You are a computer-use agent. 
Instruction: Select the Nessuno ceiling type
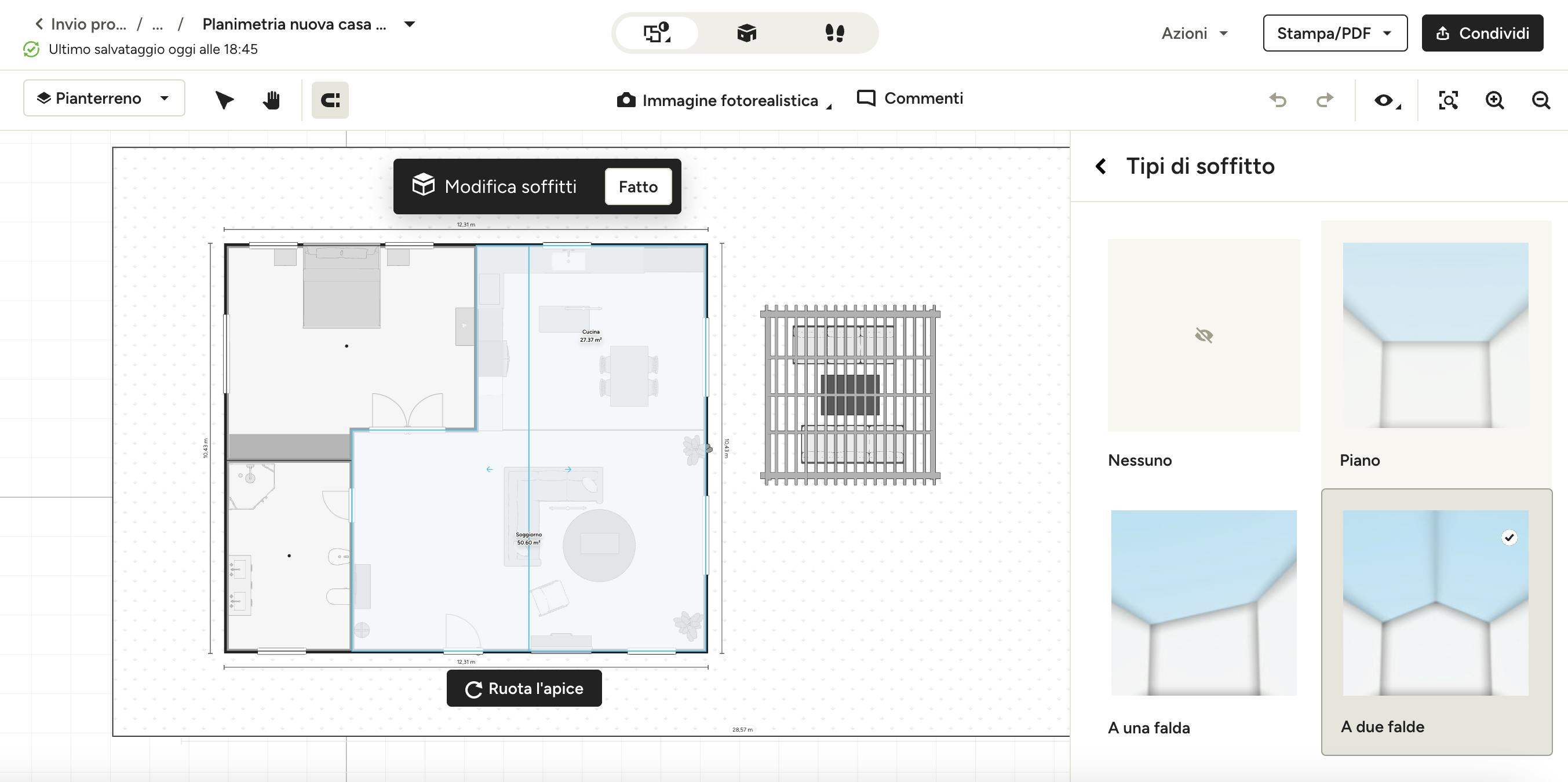pos(1204,353)
